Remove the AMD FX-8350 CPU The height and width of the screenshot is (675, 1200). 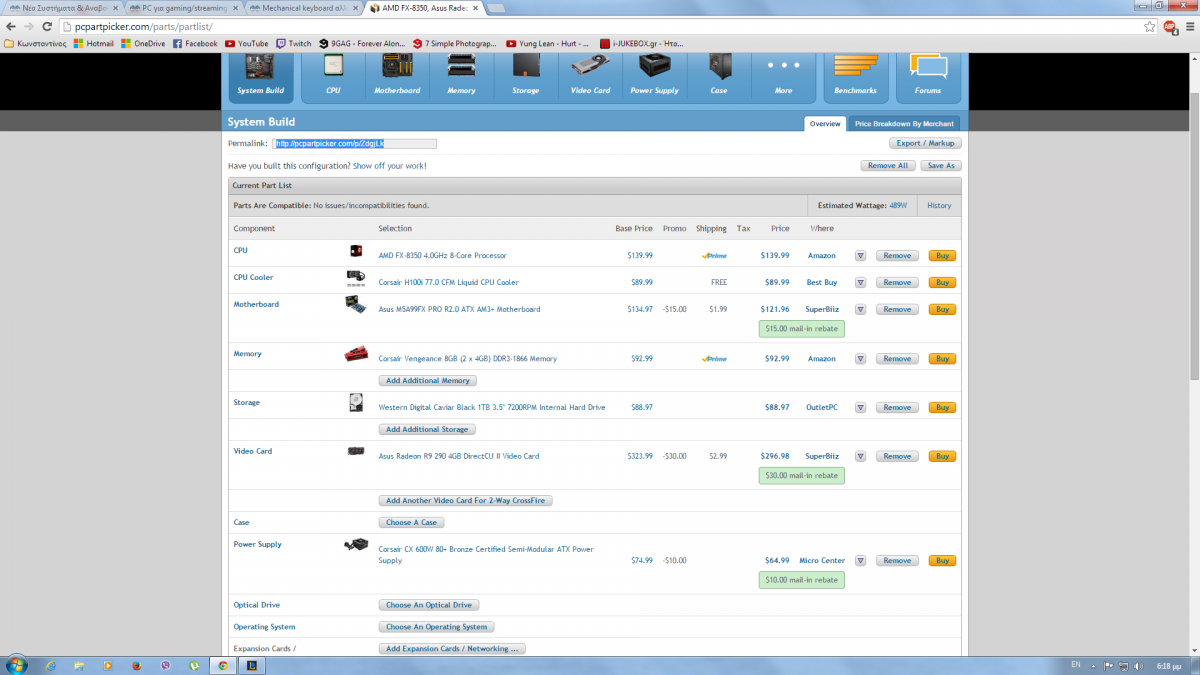click(x=897, y=256)
